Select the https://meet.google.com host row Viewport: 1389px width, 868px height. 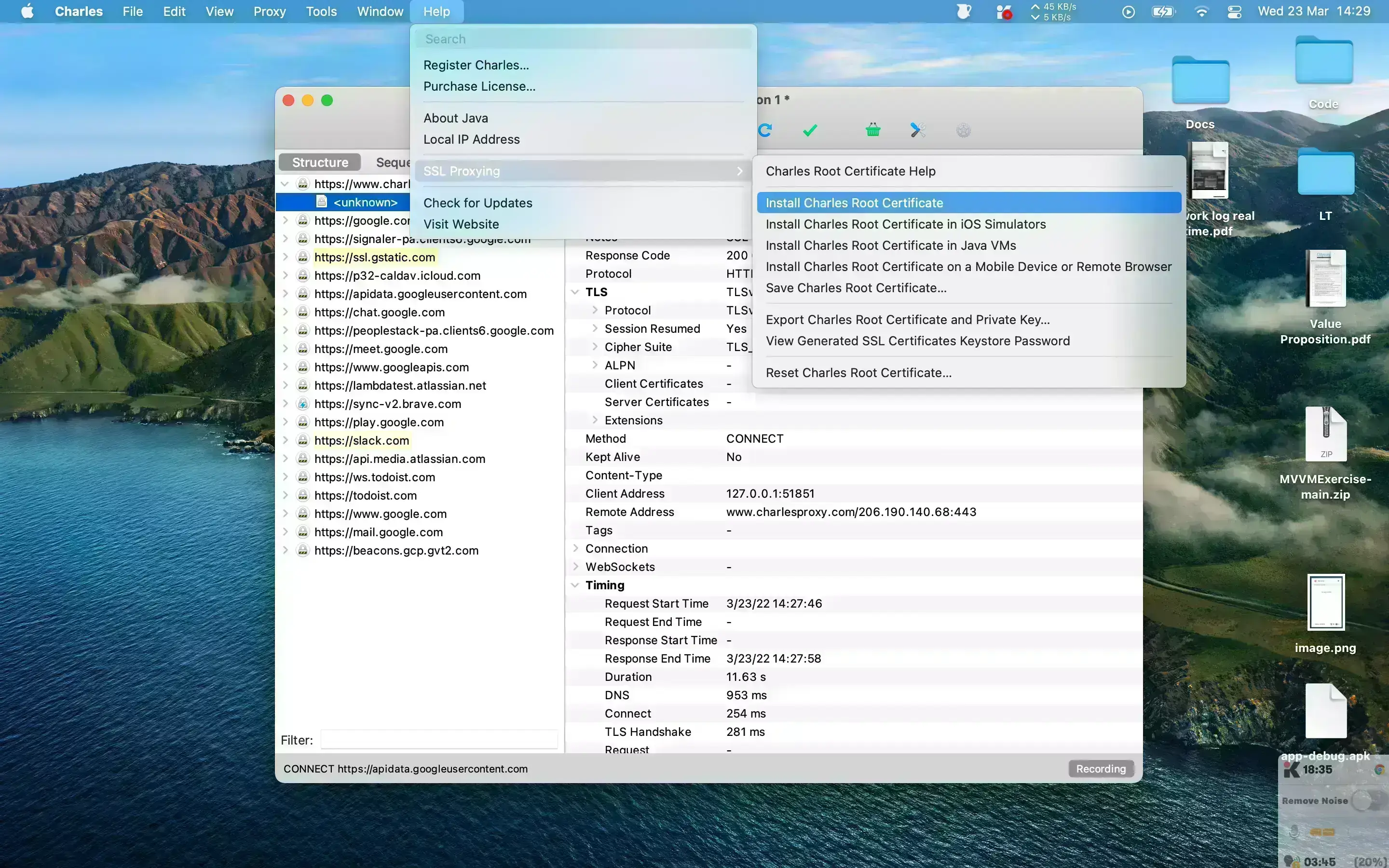coord(381,349)
